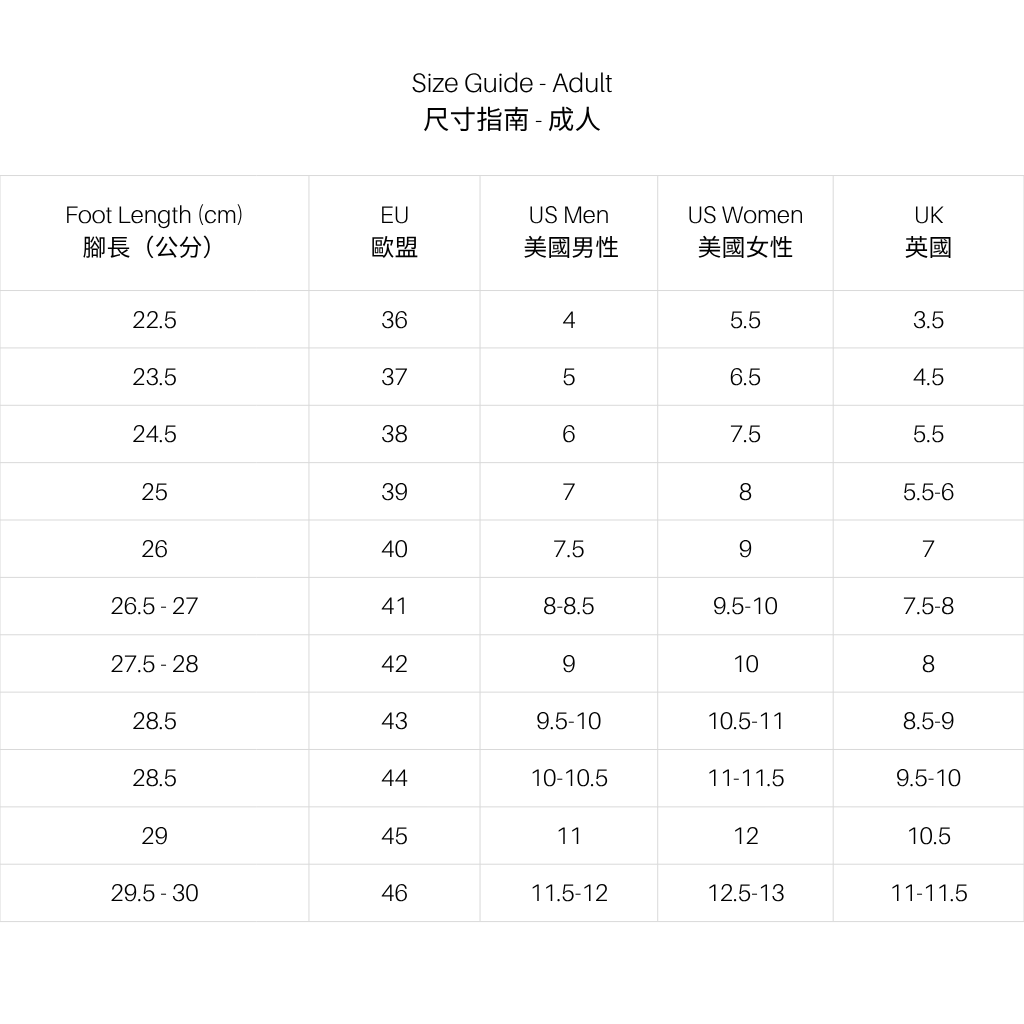Screen dimensions: 1024x1024
Task: Click the US Women 10.5-11 cell
Action: [x=745, y=721]
